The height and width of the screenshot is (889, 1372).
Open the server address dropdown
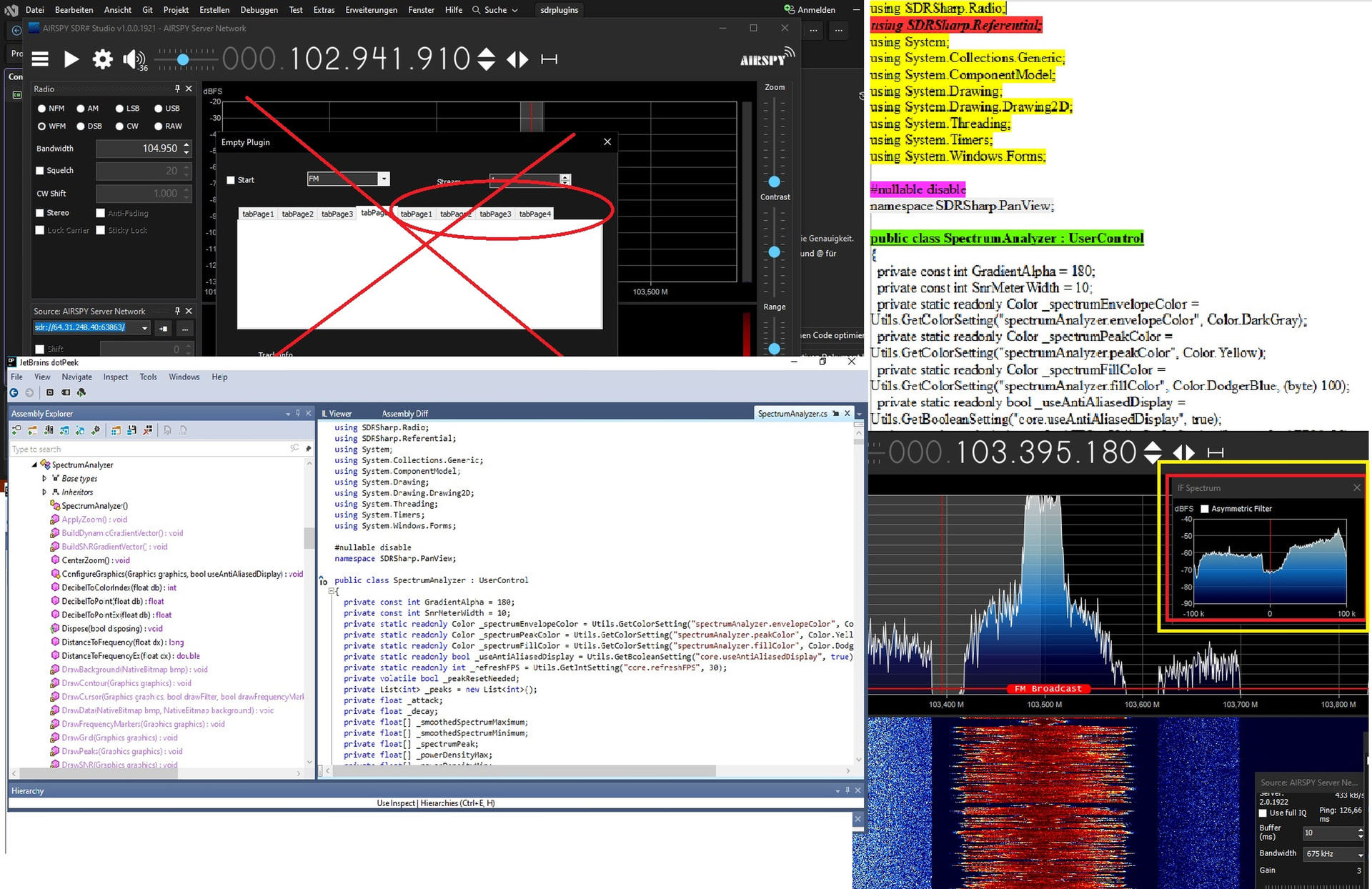pos(144,328)
